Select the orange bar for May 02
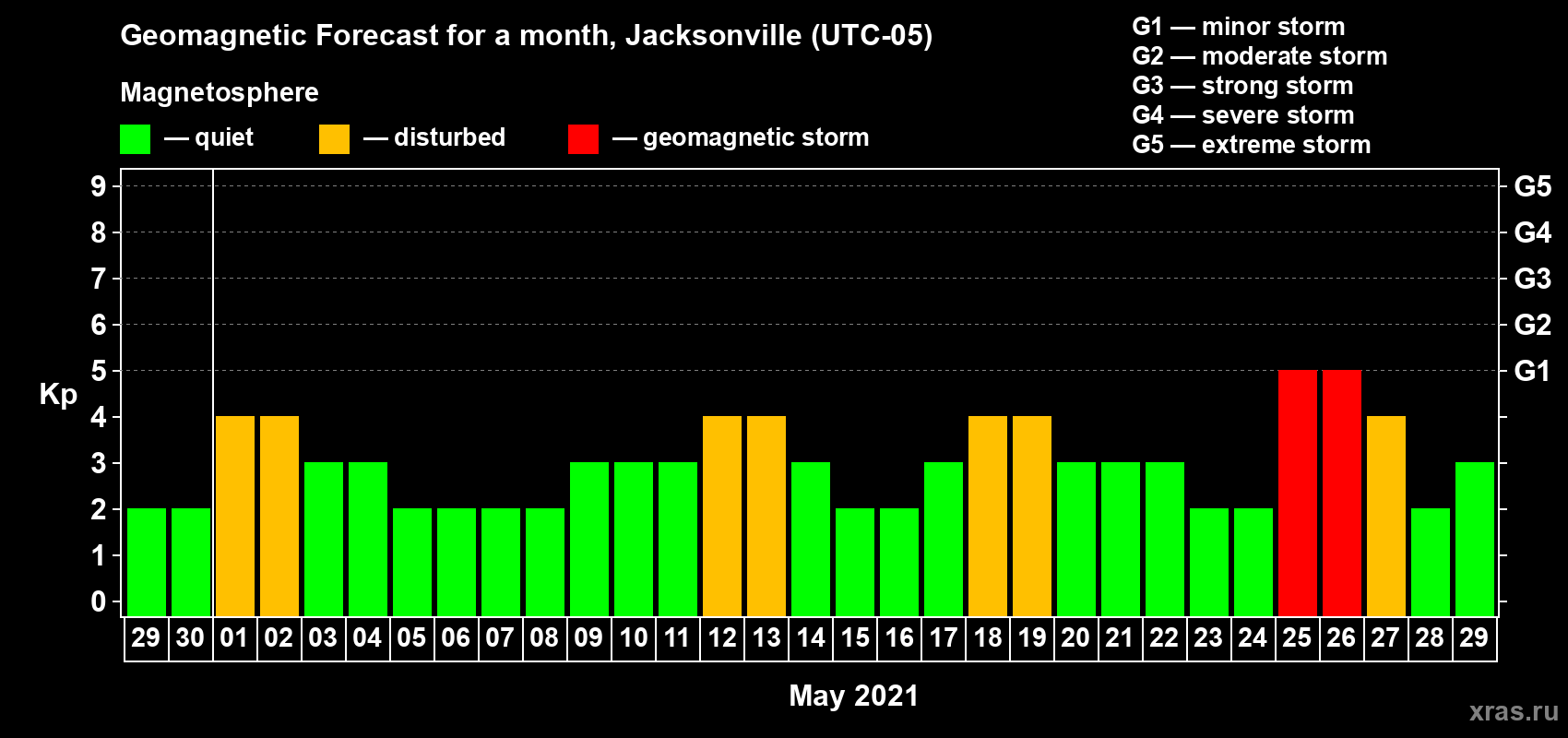This screenshot has height=738, width=1568. (279, 517)
